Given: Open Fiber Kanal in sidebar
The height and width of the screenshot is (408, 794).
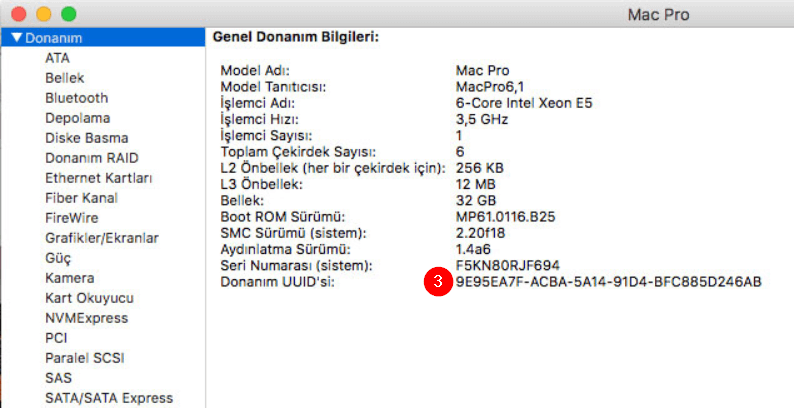Looking at the screenshot, I should point(82,198).
